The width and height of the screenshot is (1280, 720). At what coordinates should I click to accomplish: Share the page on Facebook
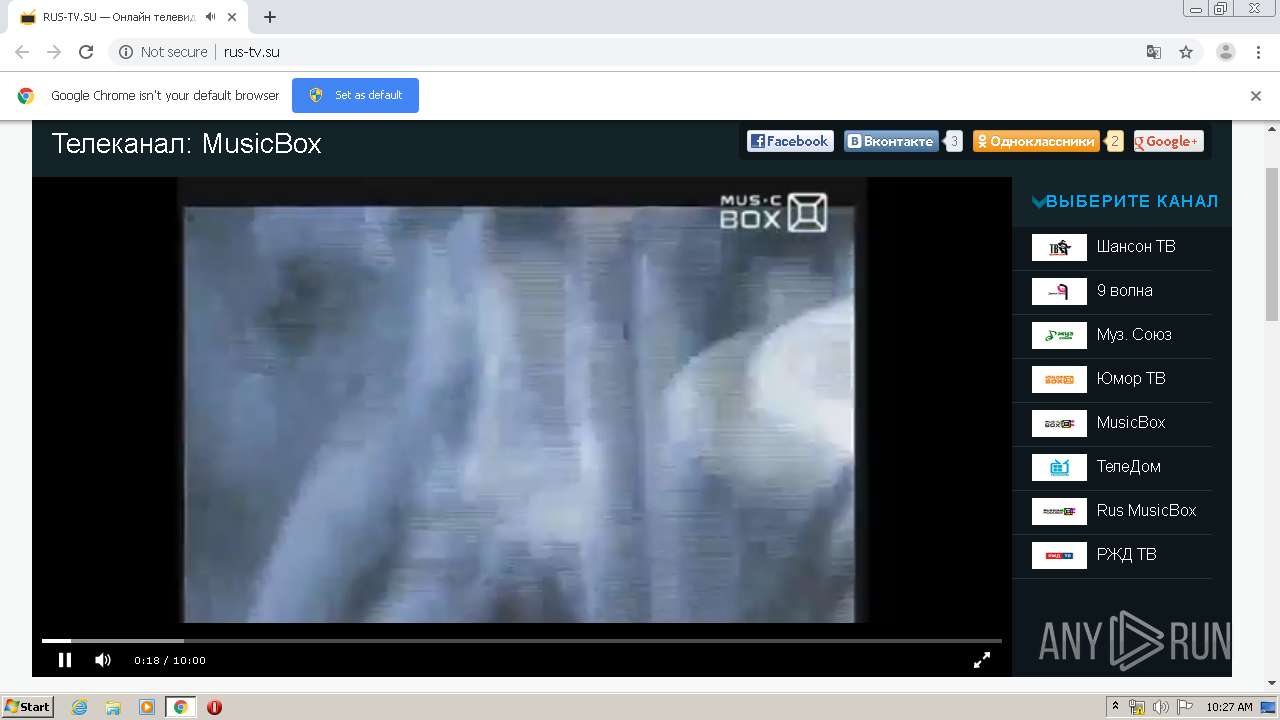click(790, 142)
